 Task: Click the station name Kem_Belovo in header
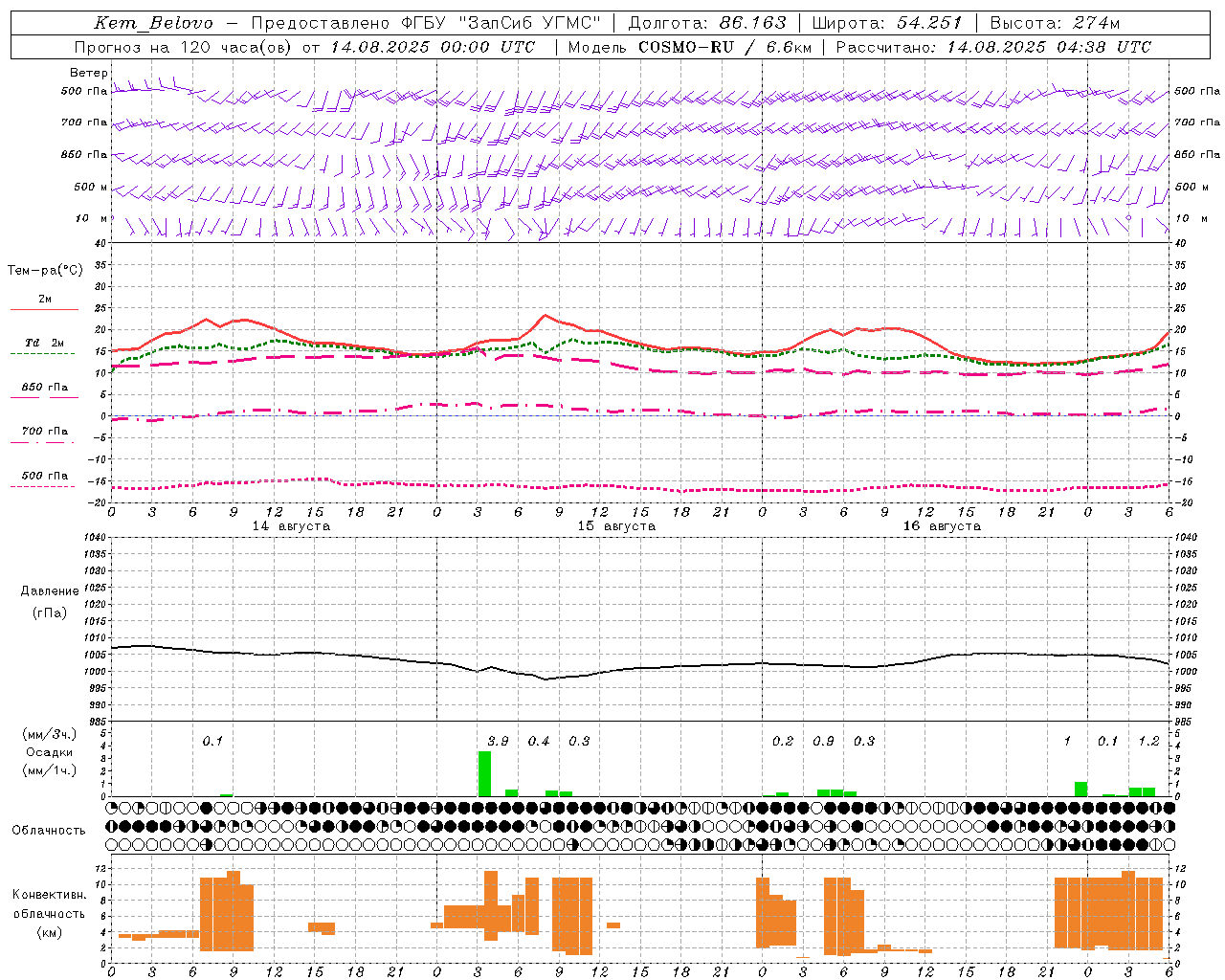(153, 23)
